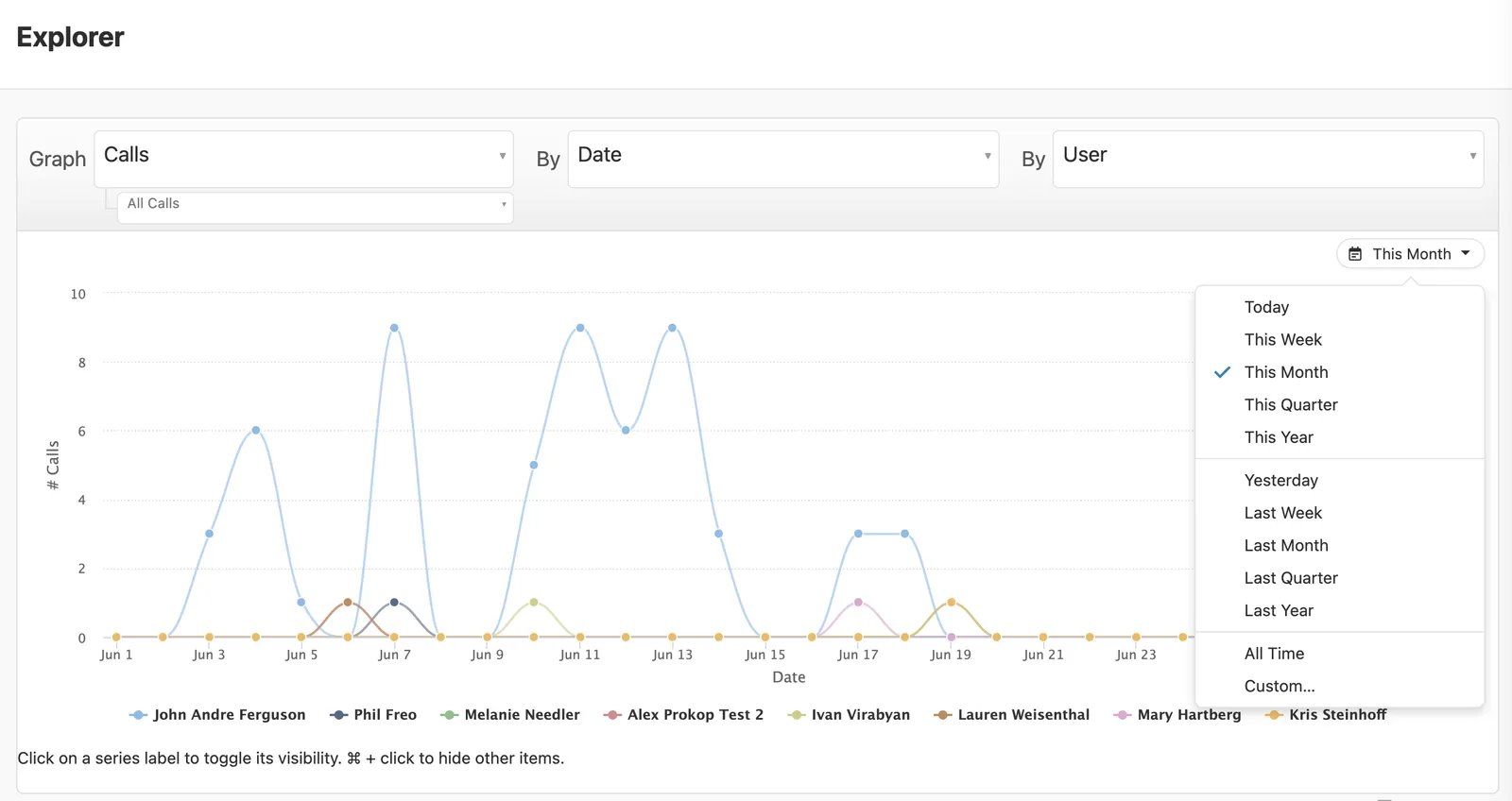
Task: Choose This Quarter date range
Action: [x=1340, y=404]
